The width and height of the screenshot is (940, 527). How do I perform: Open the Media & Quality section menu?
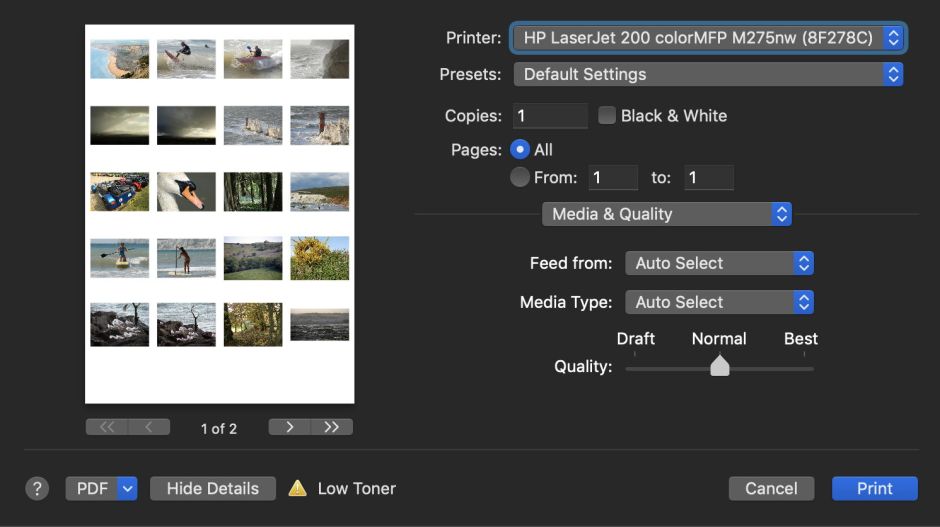pos(666,214)
